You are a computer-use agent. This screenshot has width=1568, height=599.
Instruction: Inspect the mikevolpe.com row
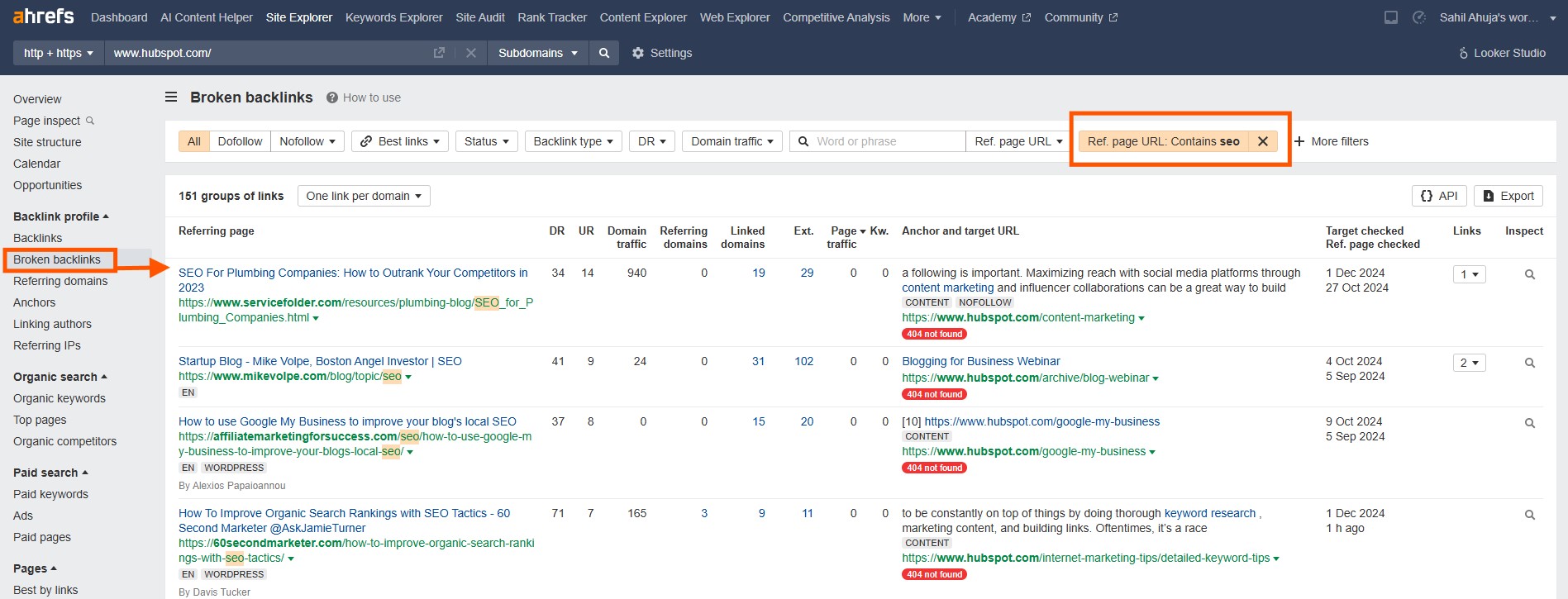point(1530,363)
